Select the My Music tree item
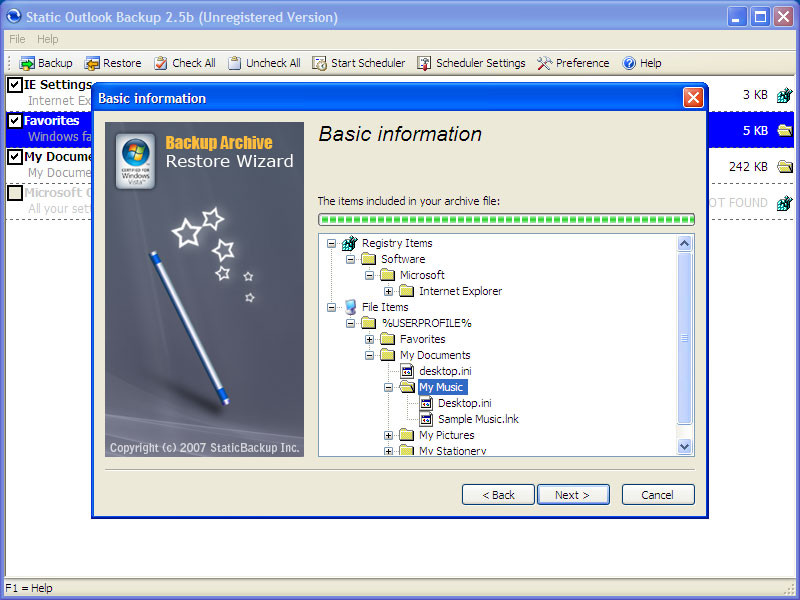The height and width of the screenshot is (600, 800). (441, 387)
